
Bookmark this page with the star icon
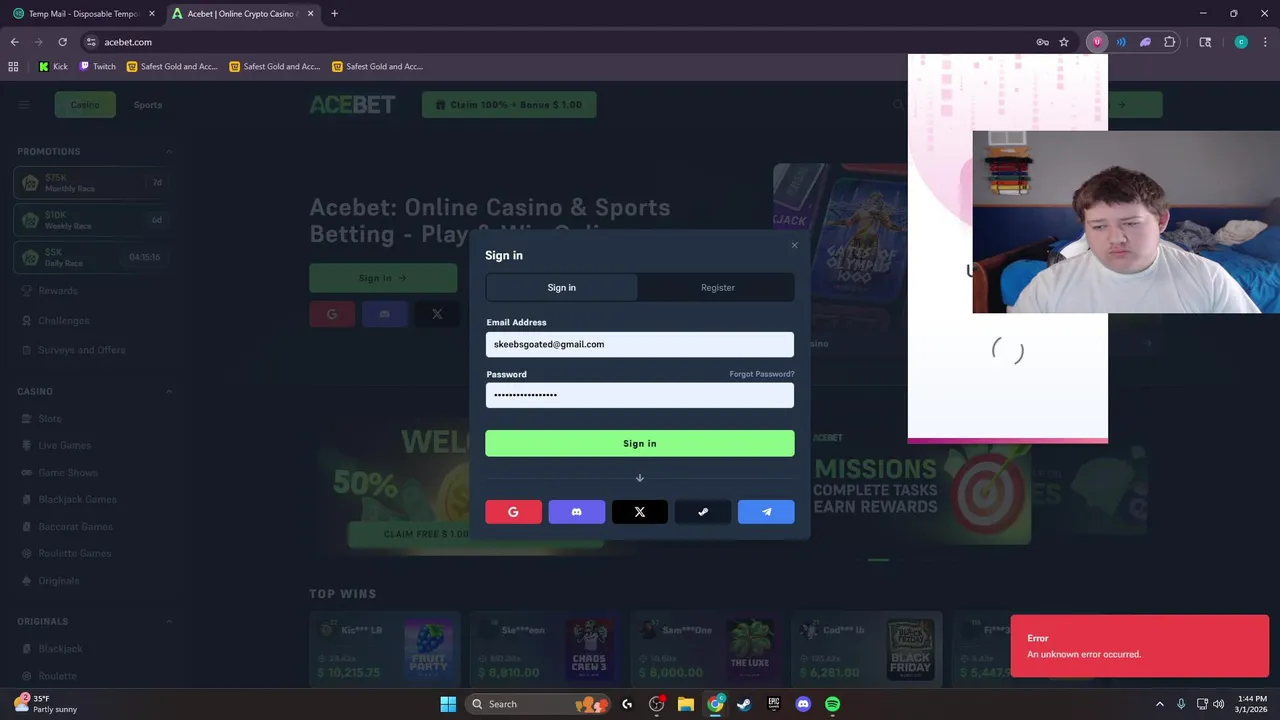pyautogui.click(x=1064, y=42)
